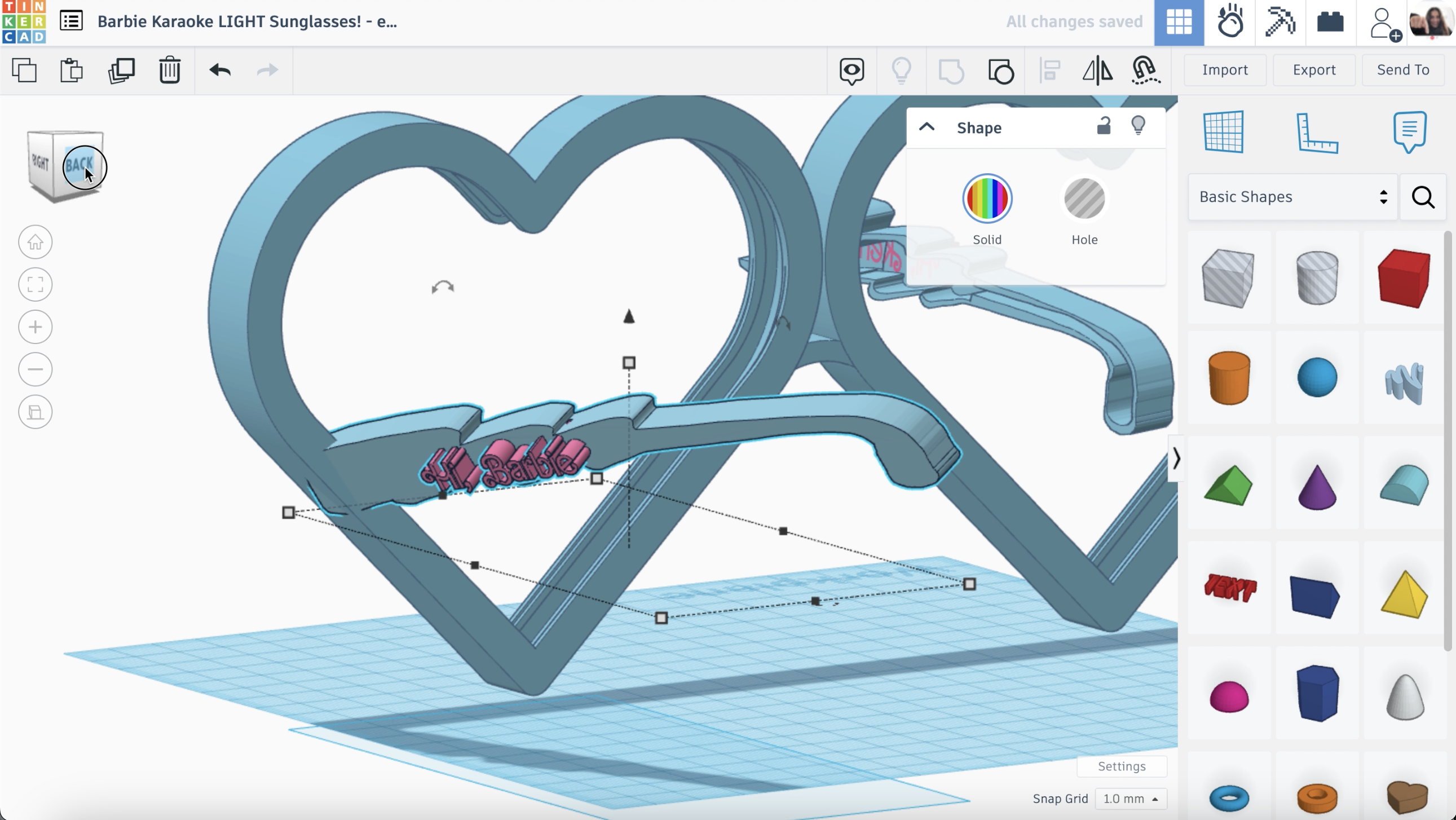Open the grid Settings button
This screenshot has width=1456, height=820.
1122,766
